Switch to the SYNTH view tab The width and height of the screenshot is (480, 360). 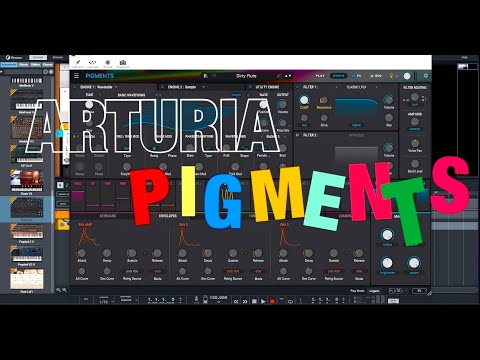pyautogui.click(x=338, y=76)
